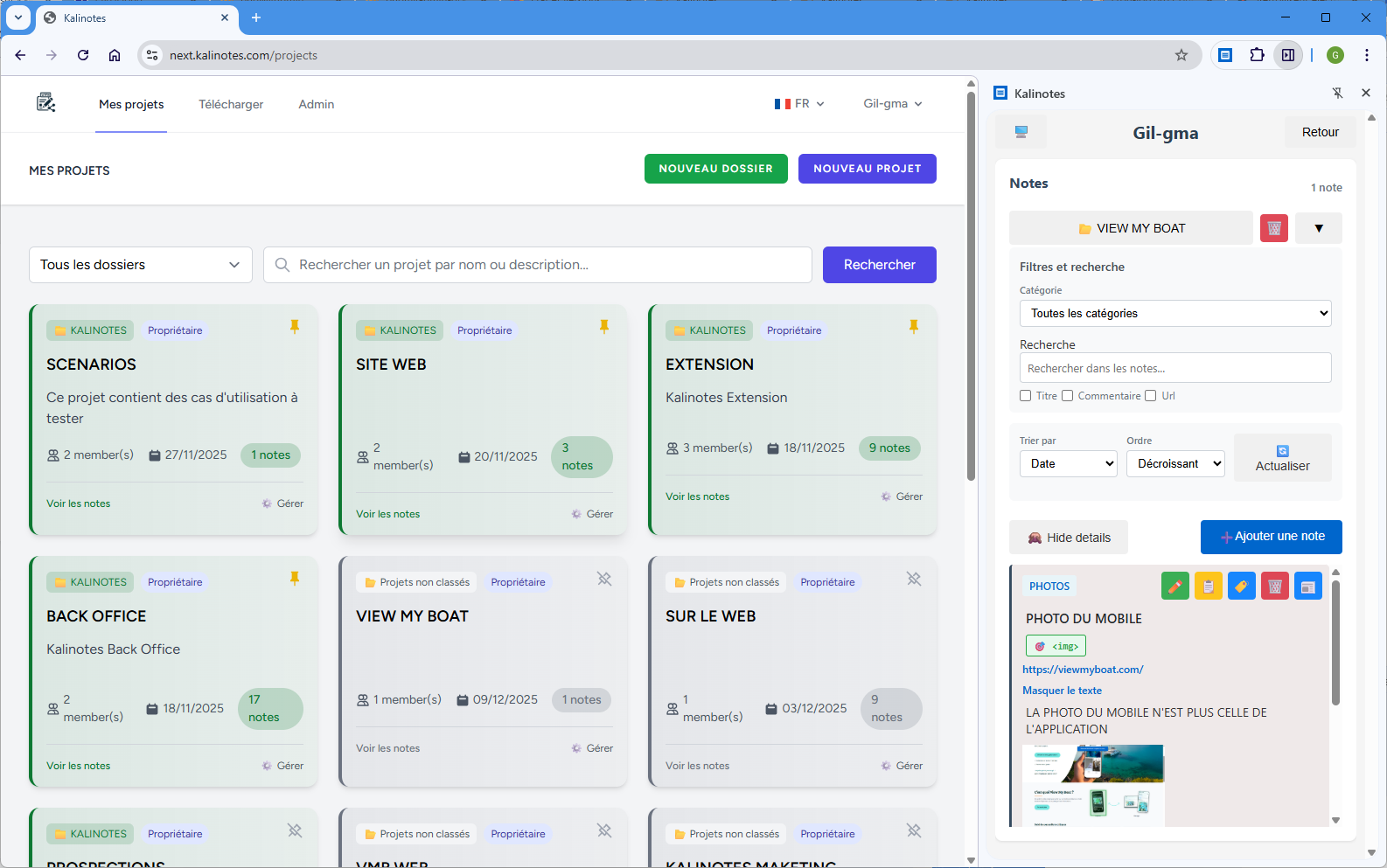
Task: Click NOUVEAU PROJET button
Action: tap(868, 169)
